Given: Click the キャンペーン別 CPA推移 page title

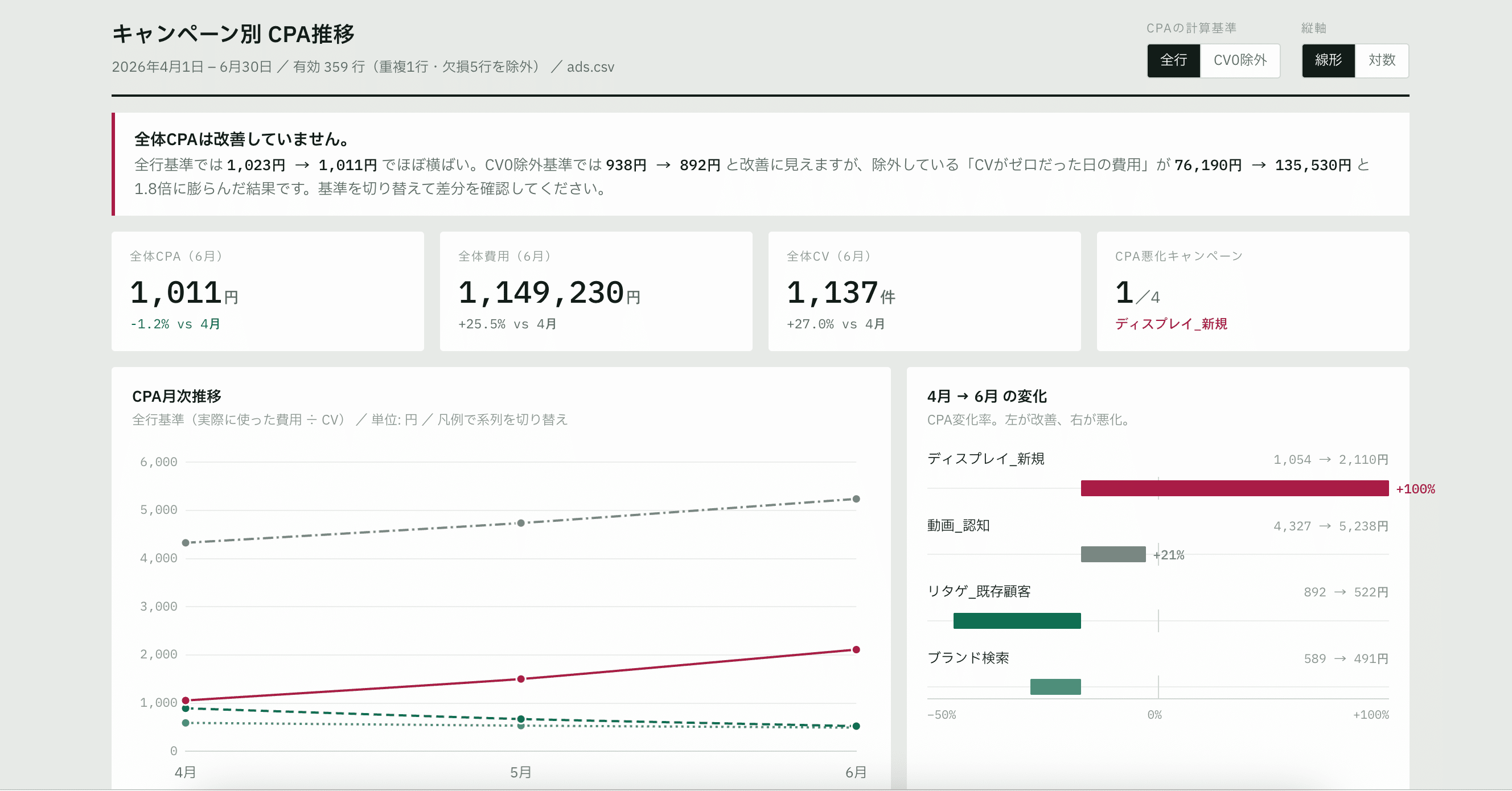Looking at the screenshot, I should (x=233, y=34).
